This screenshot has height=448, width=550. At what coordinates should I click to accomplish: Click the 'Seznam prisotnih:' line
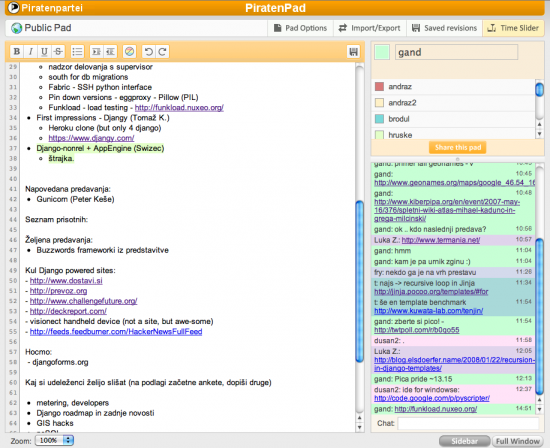pos(56,220)
